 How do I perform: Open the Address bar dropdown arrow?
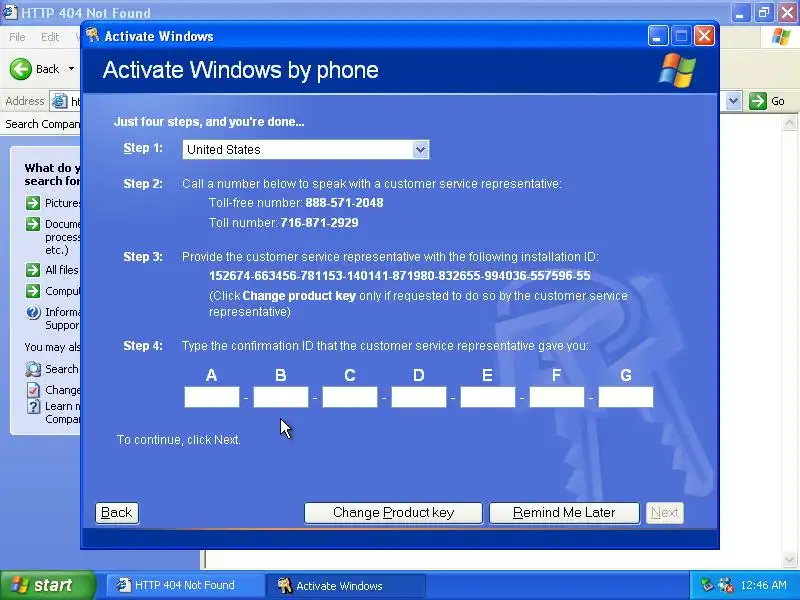734,101
